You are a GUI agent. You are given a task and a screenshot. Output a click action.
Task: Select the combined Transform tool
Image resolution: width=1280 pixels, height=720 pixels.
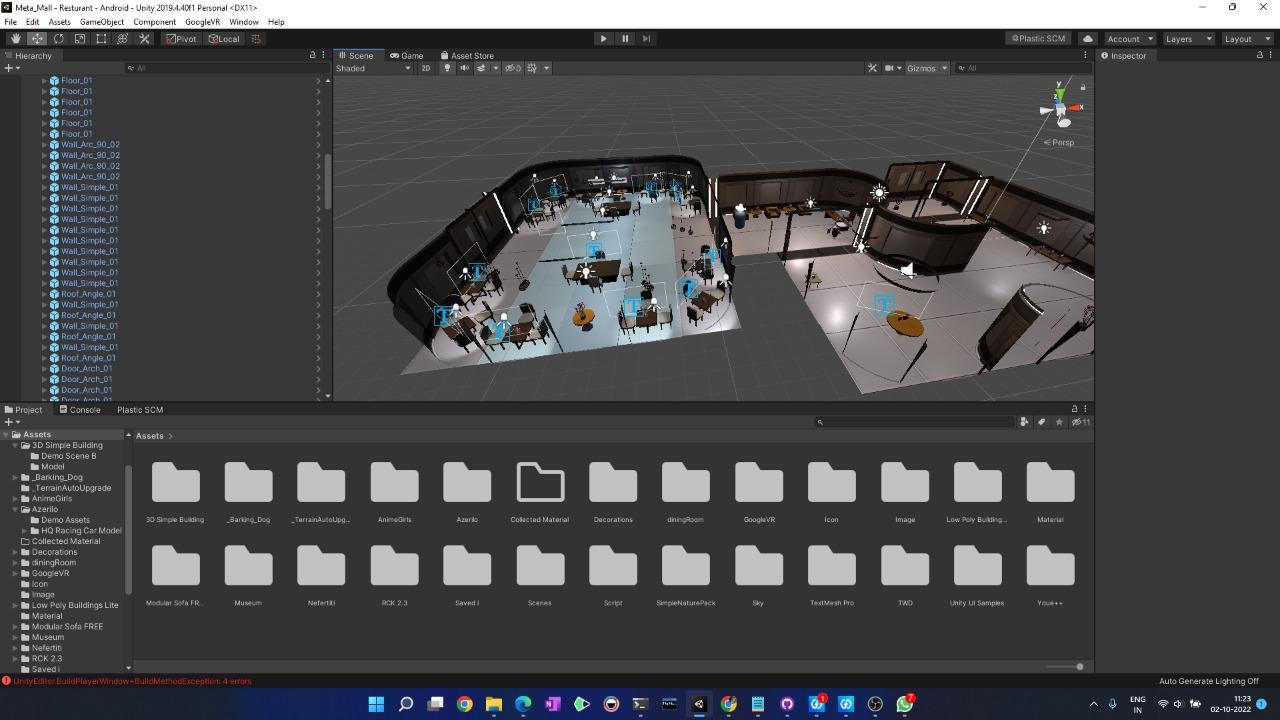122,38
